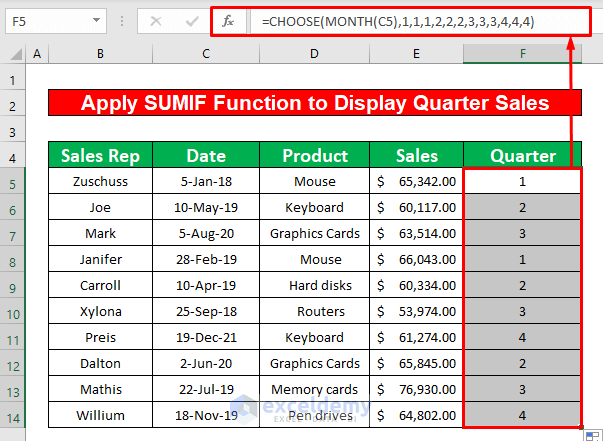603x441 pixels.
Task: Select the title cell about SUMIF Function
Action: coord(315,103)
